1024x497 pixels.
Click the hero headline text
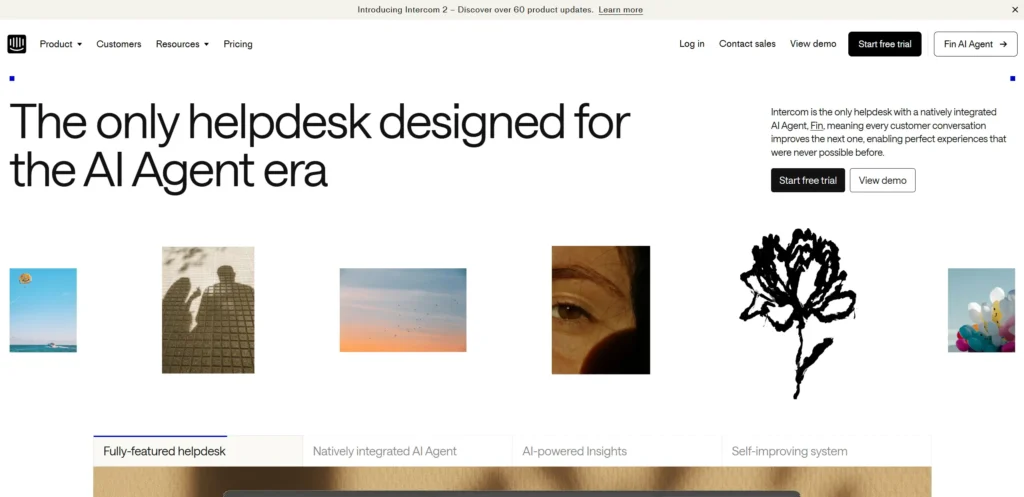320,146
